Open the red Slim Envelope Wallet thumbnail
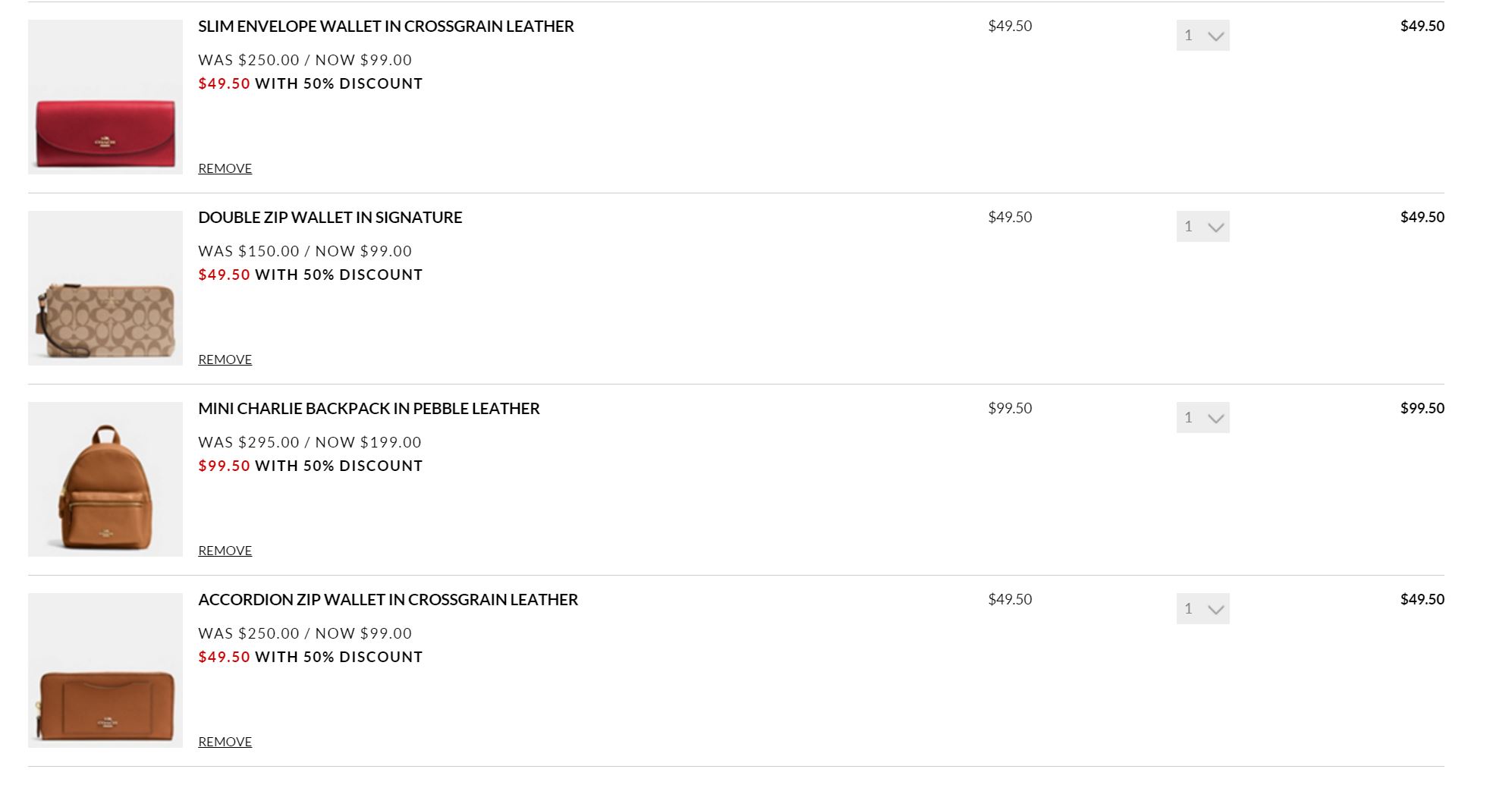Viewport: 1512px width, 788px height. [x=105, y=97]
